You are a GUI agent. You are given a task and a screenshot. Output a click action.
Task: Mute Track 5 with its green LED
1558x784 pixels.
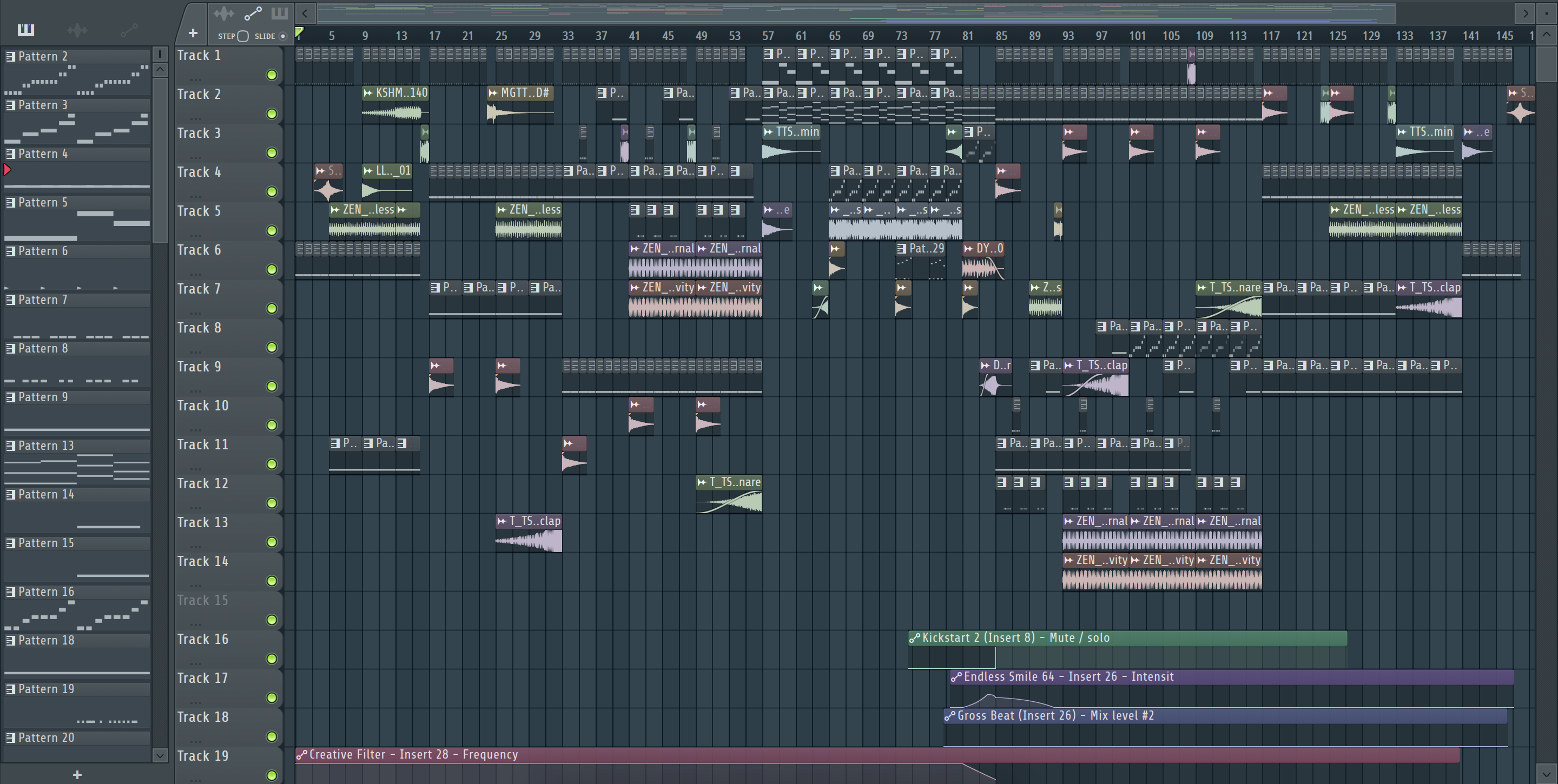pyautogui.click(x=272, y=230)
